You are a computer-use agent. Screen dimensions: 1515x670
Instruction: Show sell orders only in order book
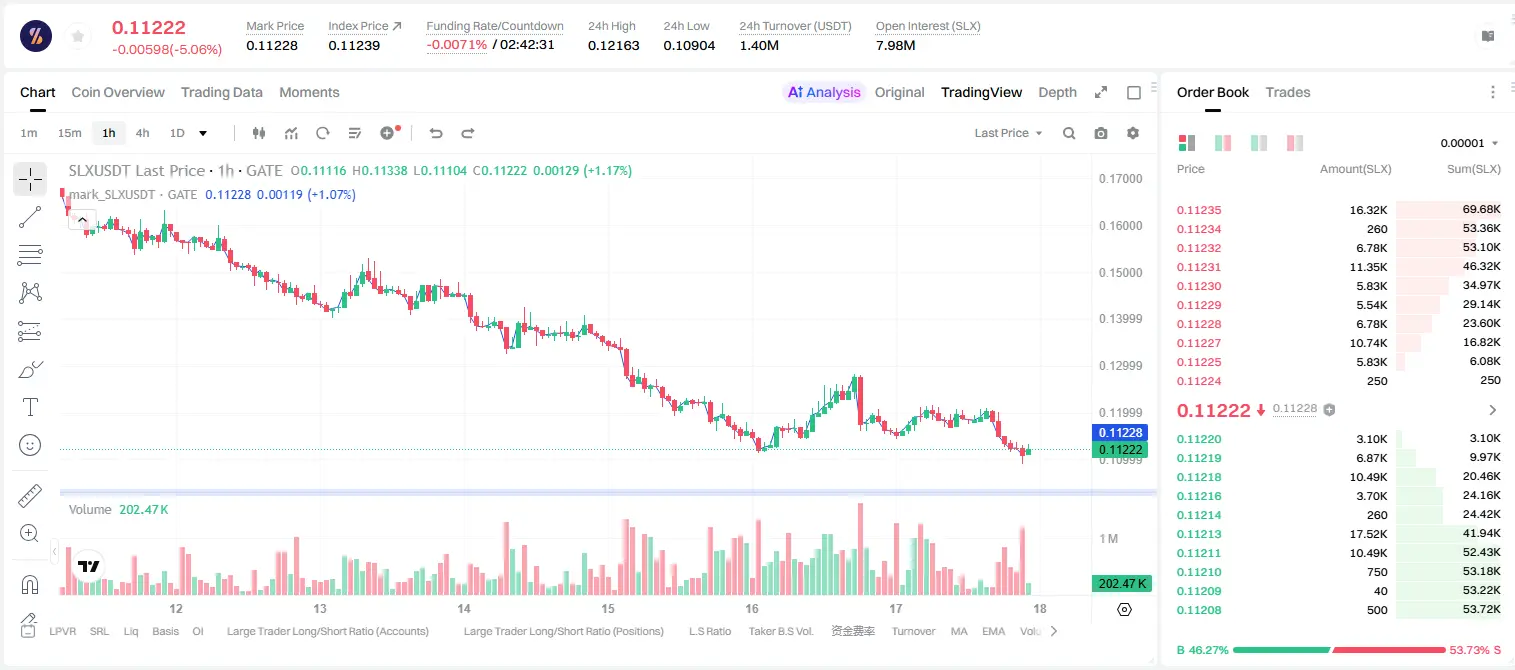pos(1295,143)
